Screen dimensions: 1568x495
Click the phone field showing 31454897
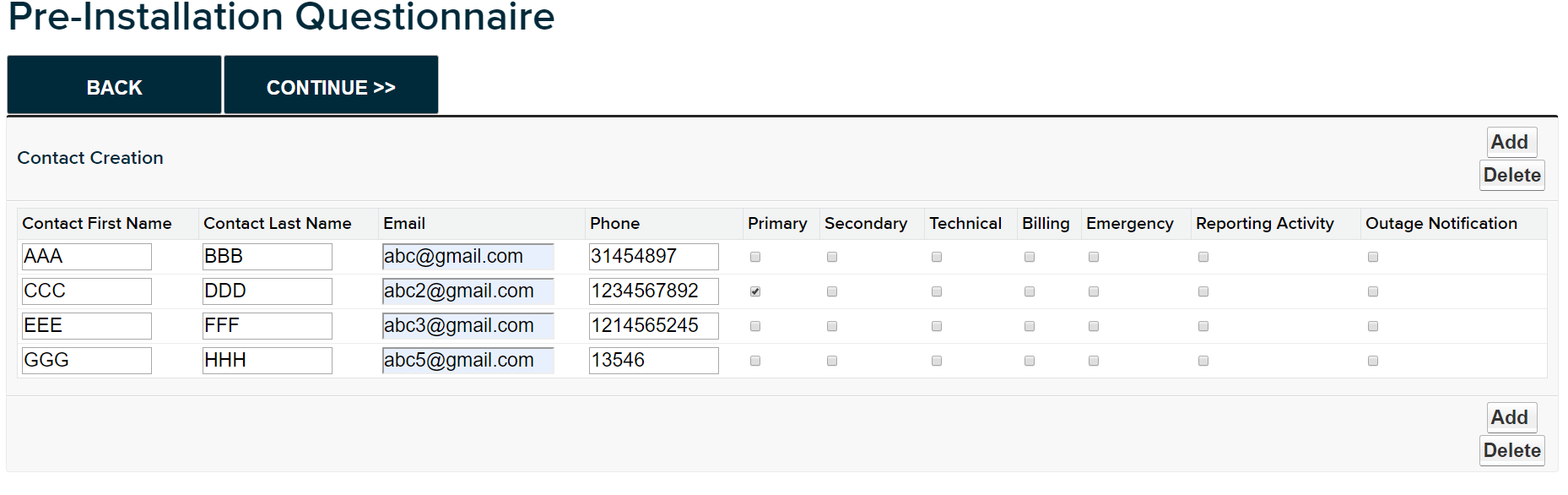coord(654,257)
